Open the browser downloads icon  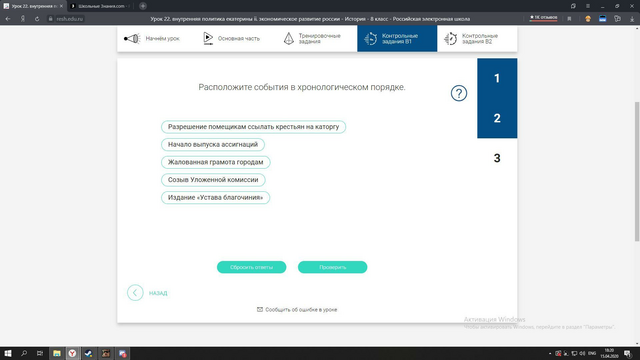click(x=632, y=19)
